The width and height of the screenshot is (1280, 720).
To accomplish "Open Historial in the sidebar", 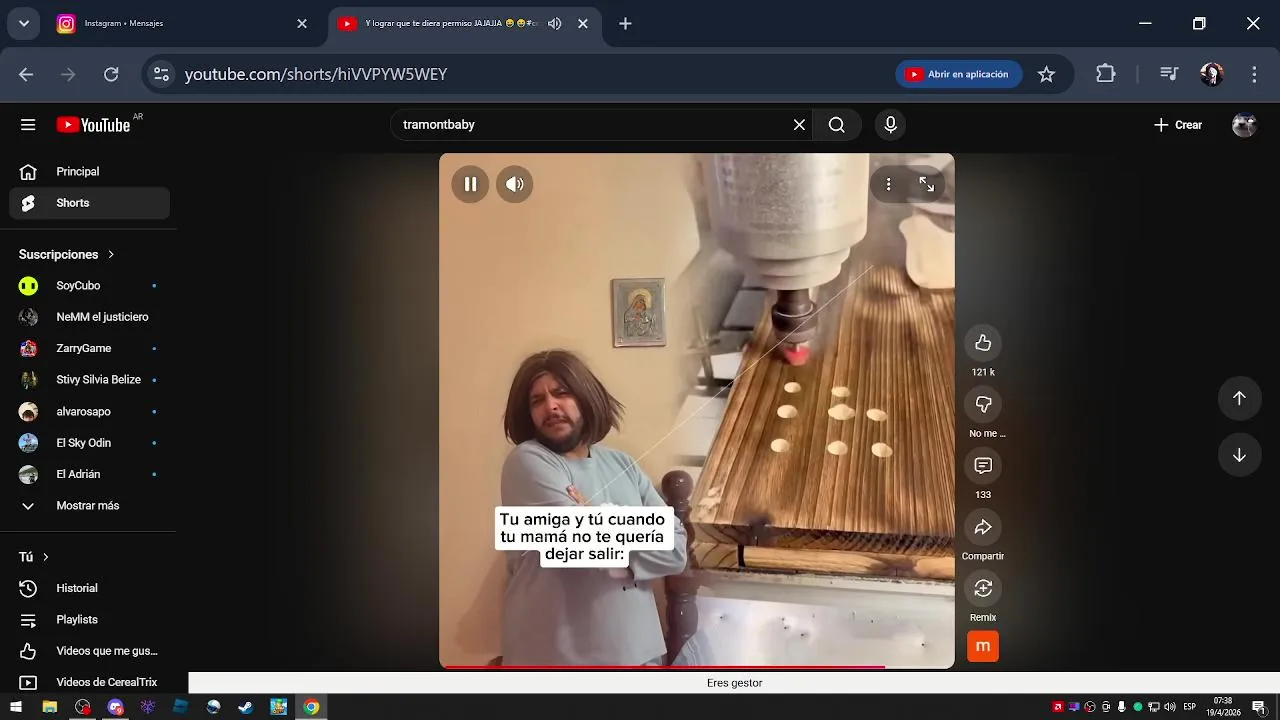I will pyautogui.click(x=90, y=589).
